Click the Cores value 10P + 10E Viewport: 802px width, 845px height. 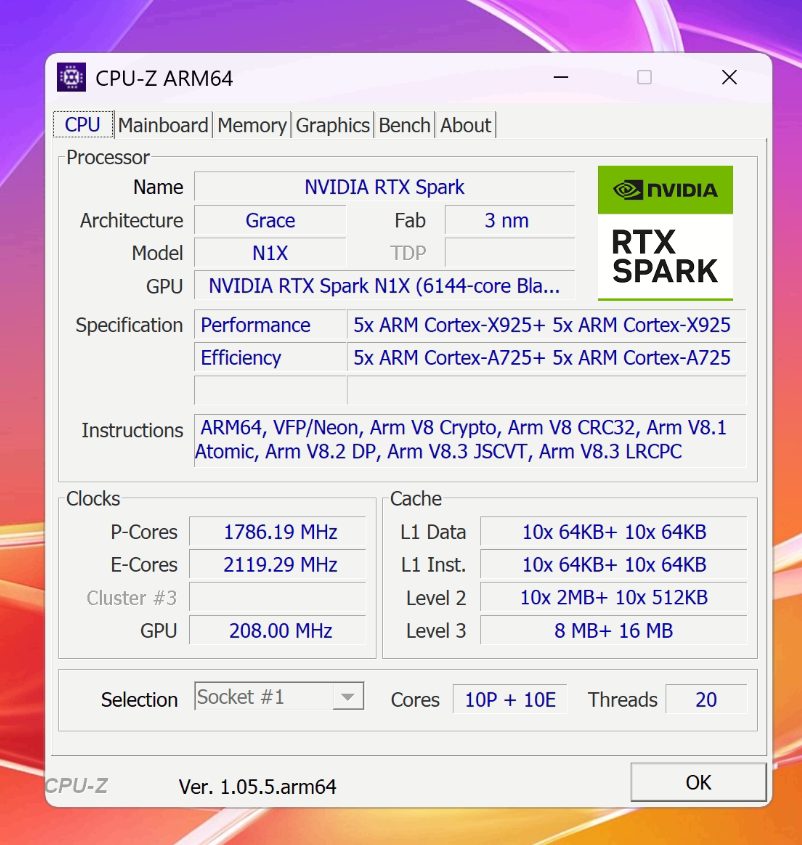coord(510,699)
